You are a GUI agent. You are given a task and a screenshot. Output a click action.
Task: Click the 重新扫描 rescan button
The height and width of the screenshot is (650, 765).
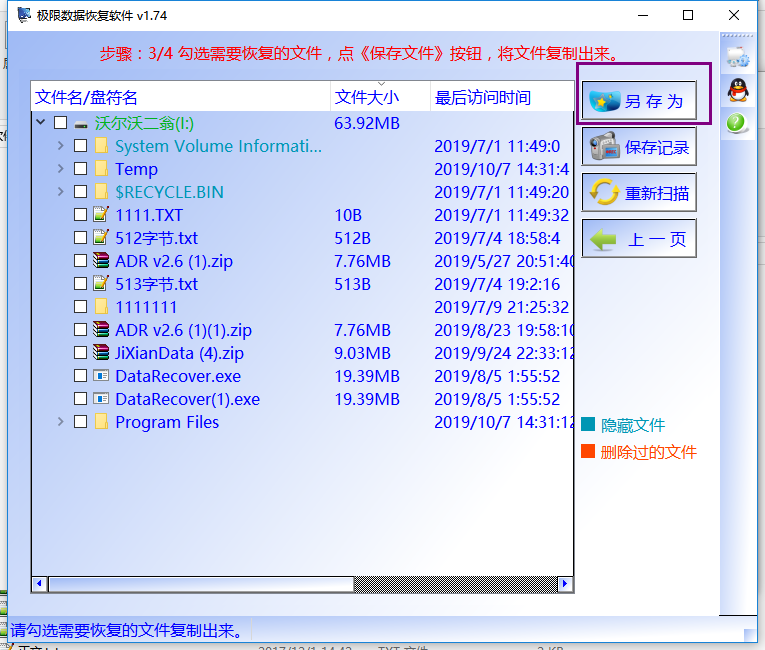639,192
